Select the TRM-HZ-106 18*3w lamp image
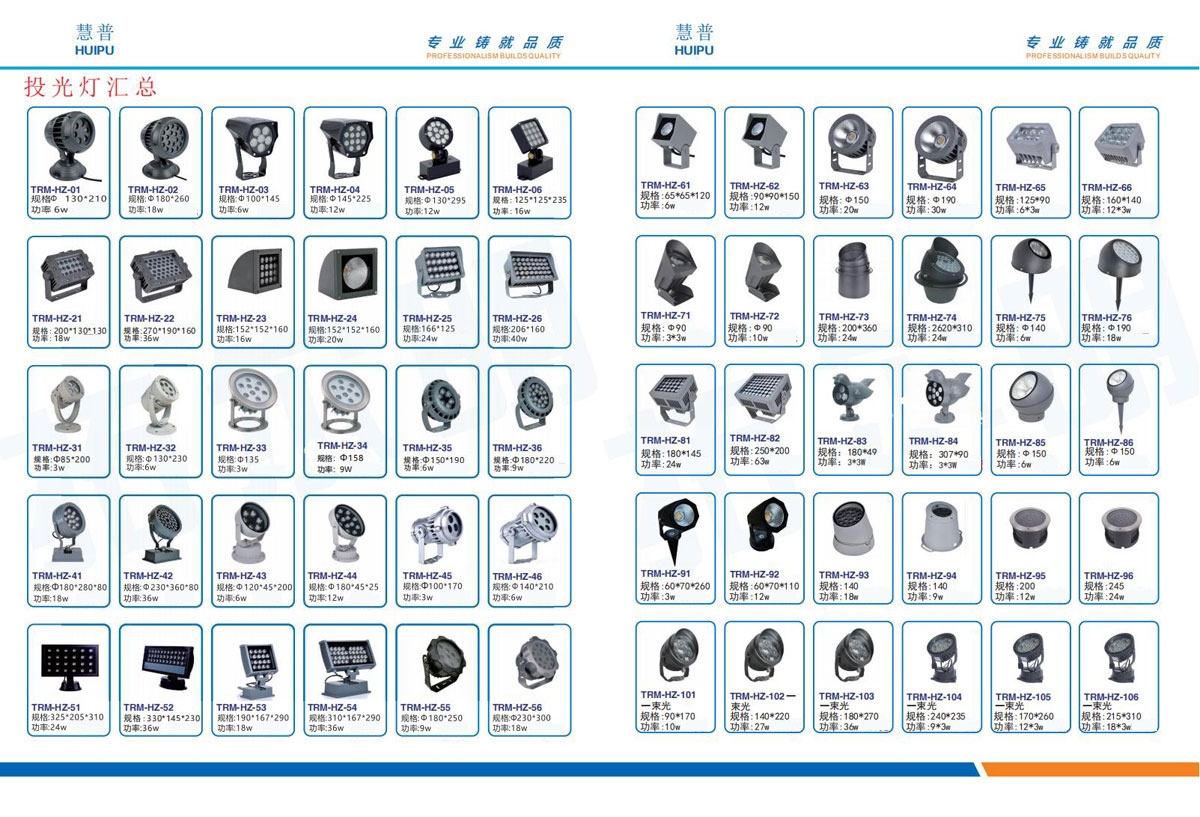 point(1119,658)
